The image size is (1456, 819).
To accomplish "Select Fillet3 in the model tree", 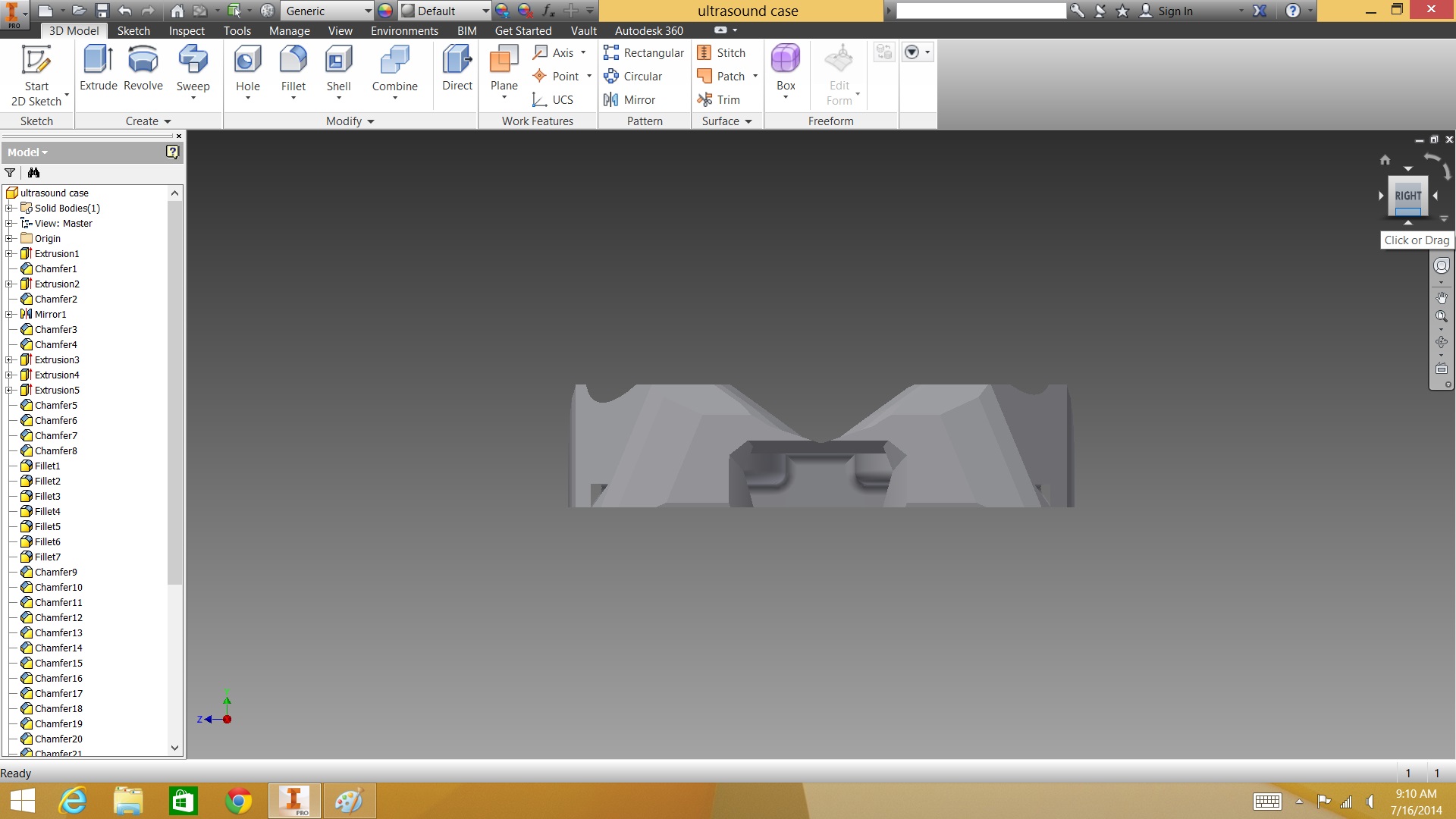I will pyautogui.click(x=47, y=496).
